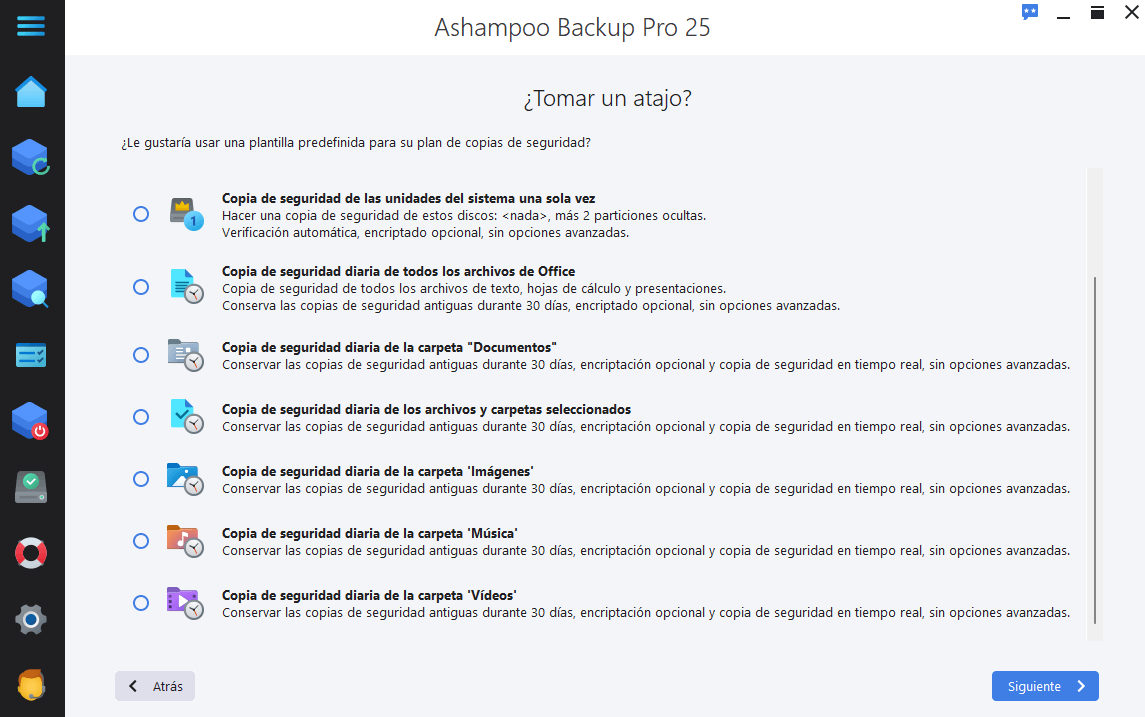The image size is (1145, 717).
Task: Go to the Home icon in the sidebar
Action: (x=31, y=92)
